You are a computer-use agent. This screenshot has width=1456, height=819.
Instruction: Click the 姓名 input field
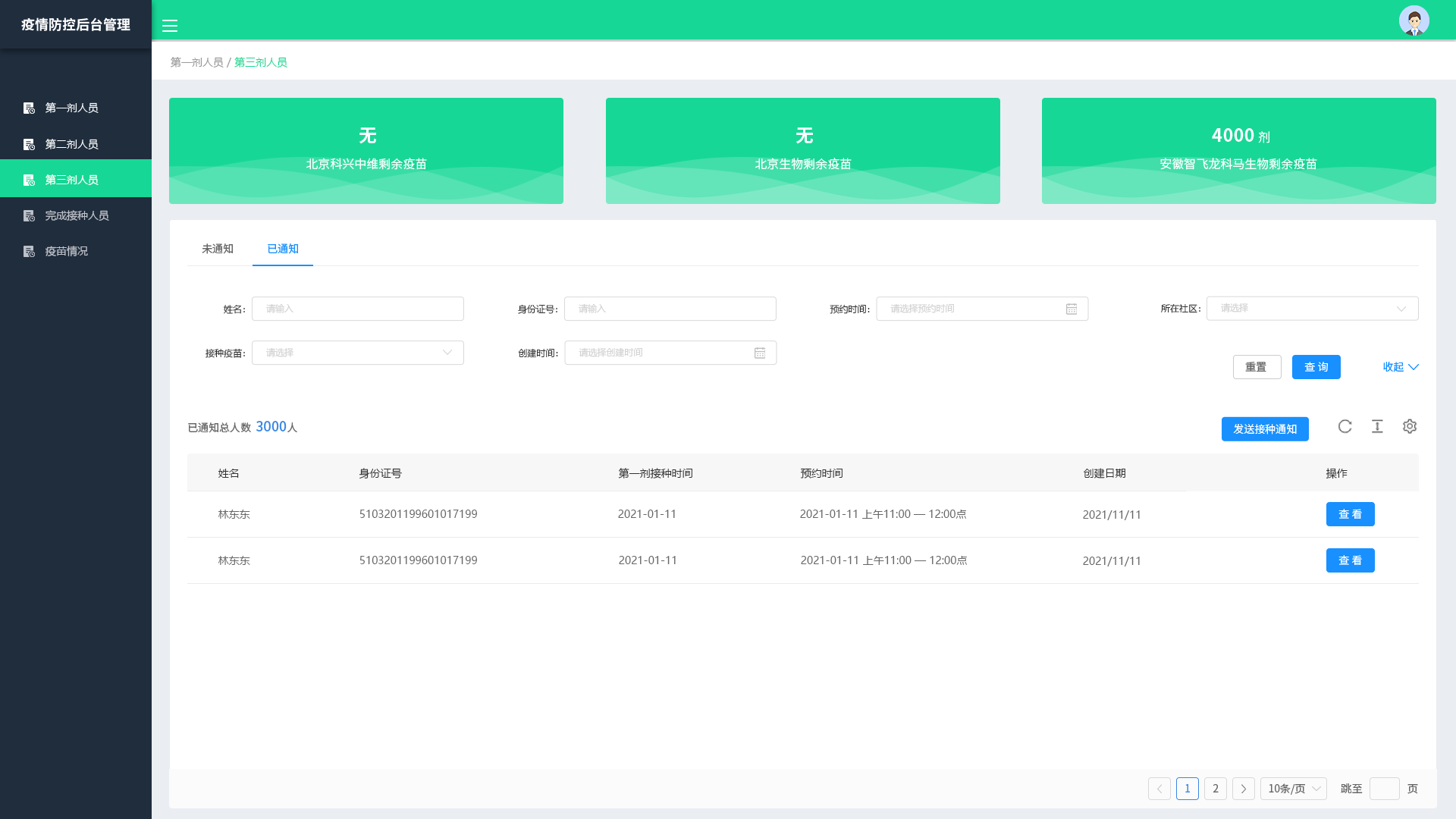pos(358,309)
